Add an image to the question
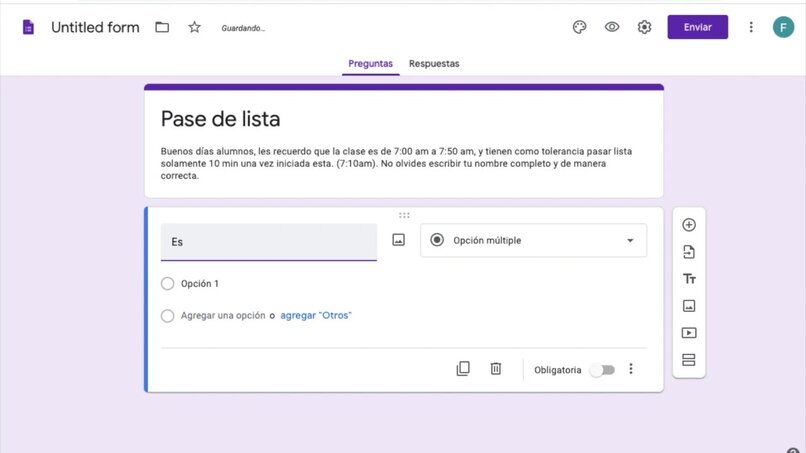 click(398, 240)
